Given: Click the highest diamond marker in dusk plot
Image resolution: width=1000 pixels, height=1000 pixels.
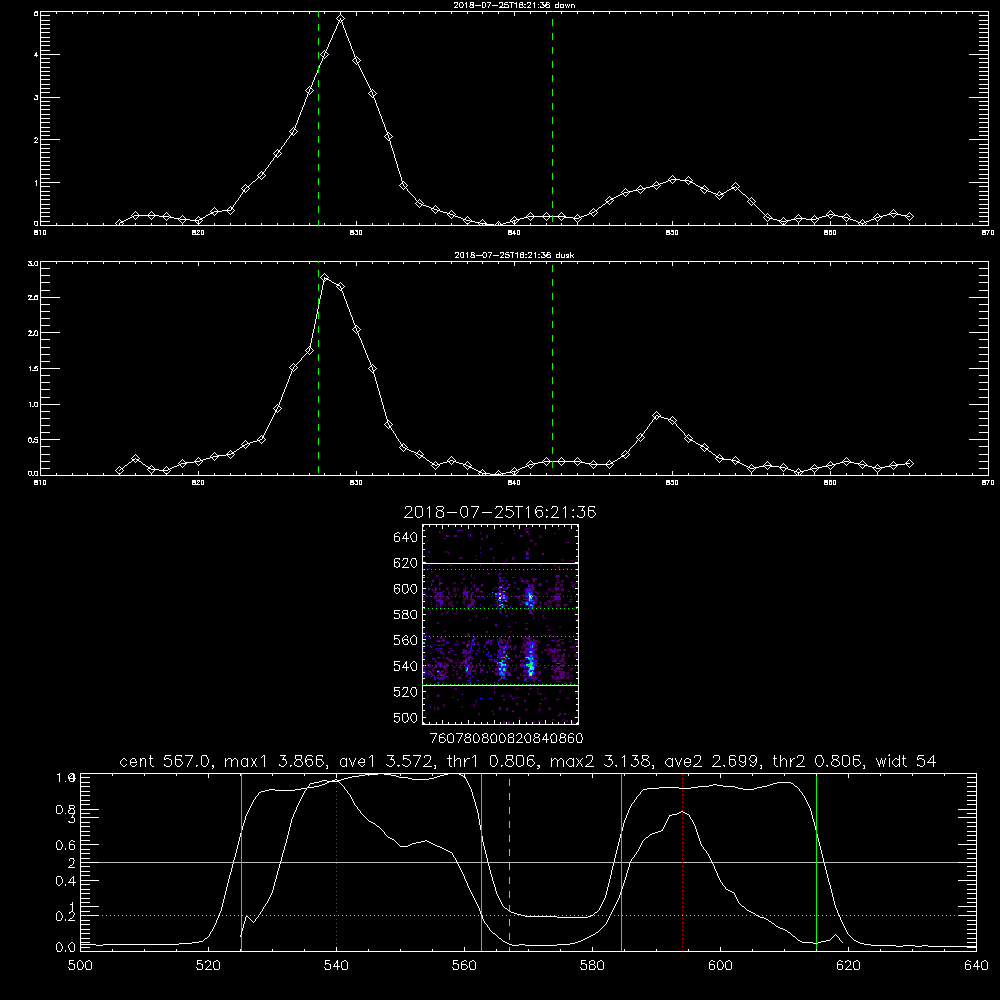Looking at the screenshot, I should (325, 277).
